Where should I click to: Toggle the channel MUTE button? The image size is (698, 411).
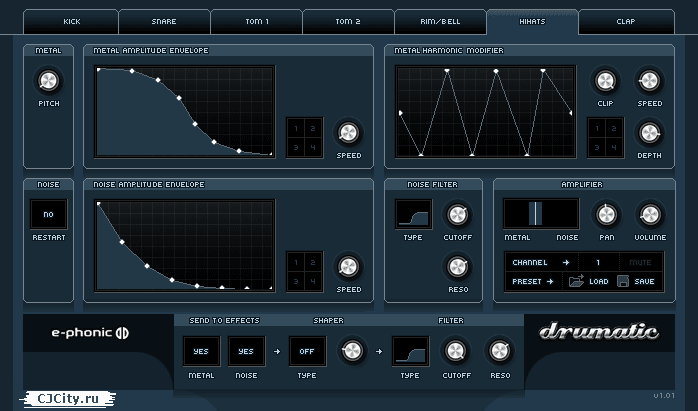(640, 262)
